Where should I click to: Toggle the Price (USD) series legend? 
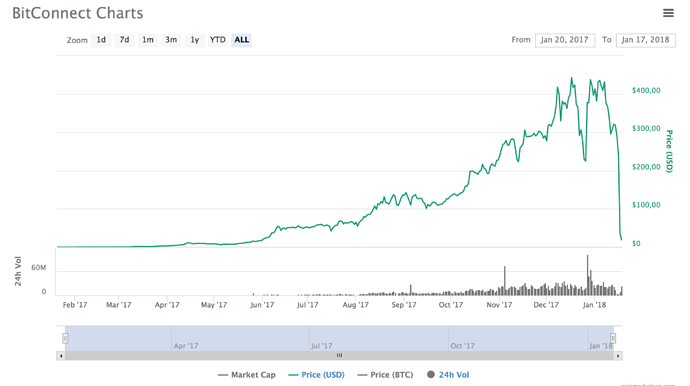tap(316, 375)
